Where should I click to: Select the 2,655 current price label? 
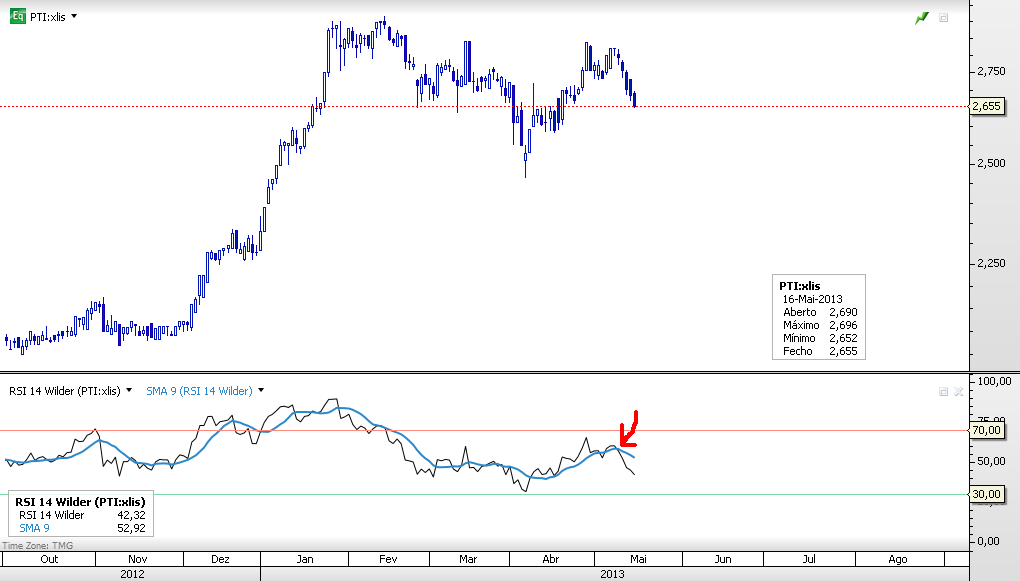coord(987,106)
